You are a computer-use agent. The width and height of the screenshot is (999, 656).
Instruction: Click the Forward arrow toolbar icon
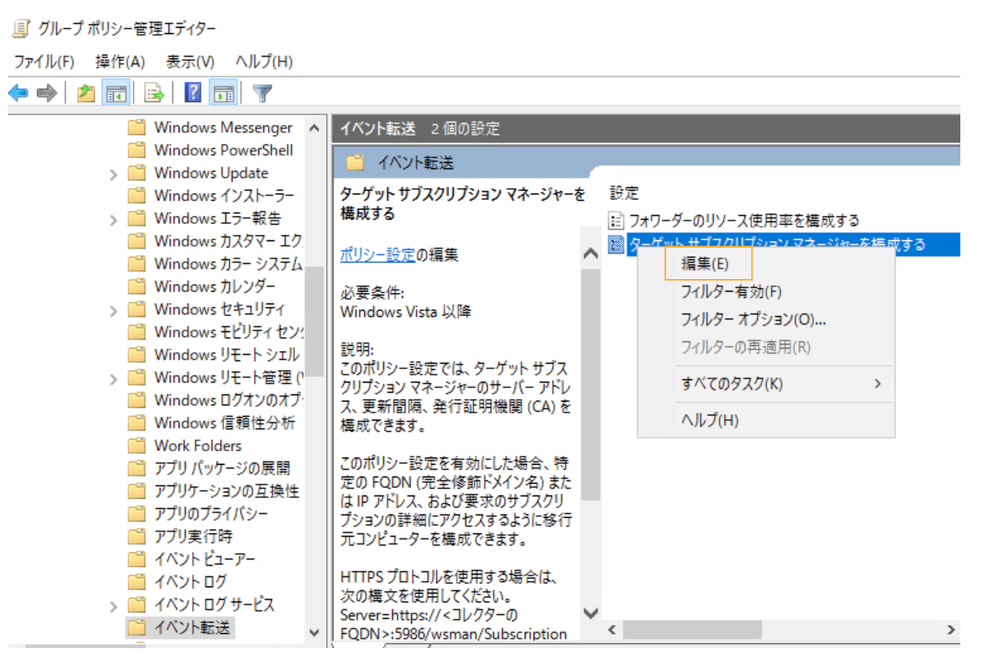[46, 93]
